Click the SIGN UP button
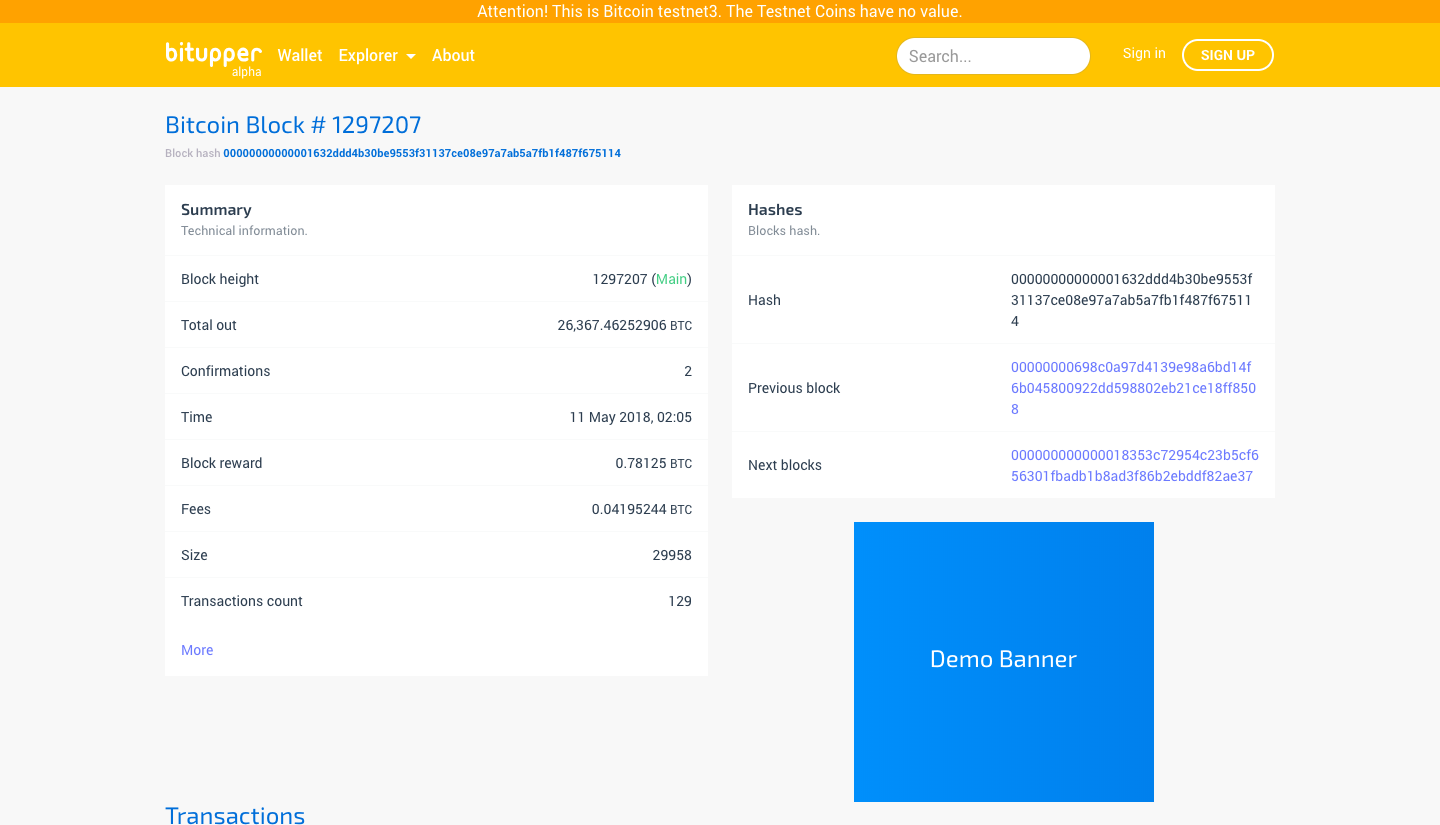The height and width of the screenshot is (825, 1440). point(1228,55)
